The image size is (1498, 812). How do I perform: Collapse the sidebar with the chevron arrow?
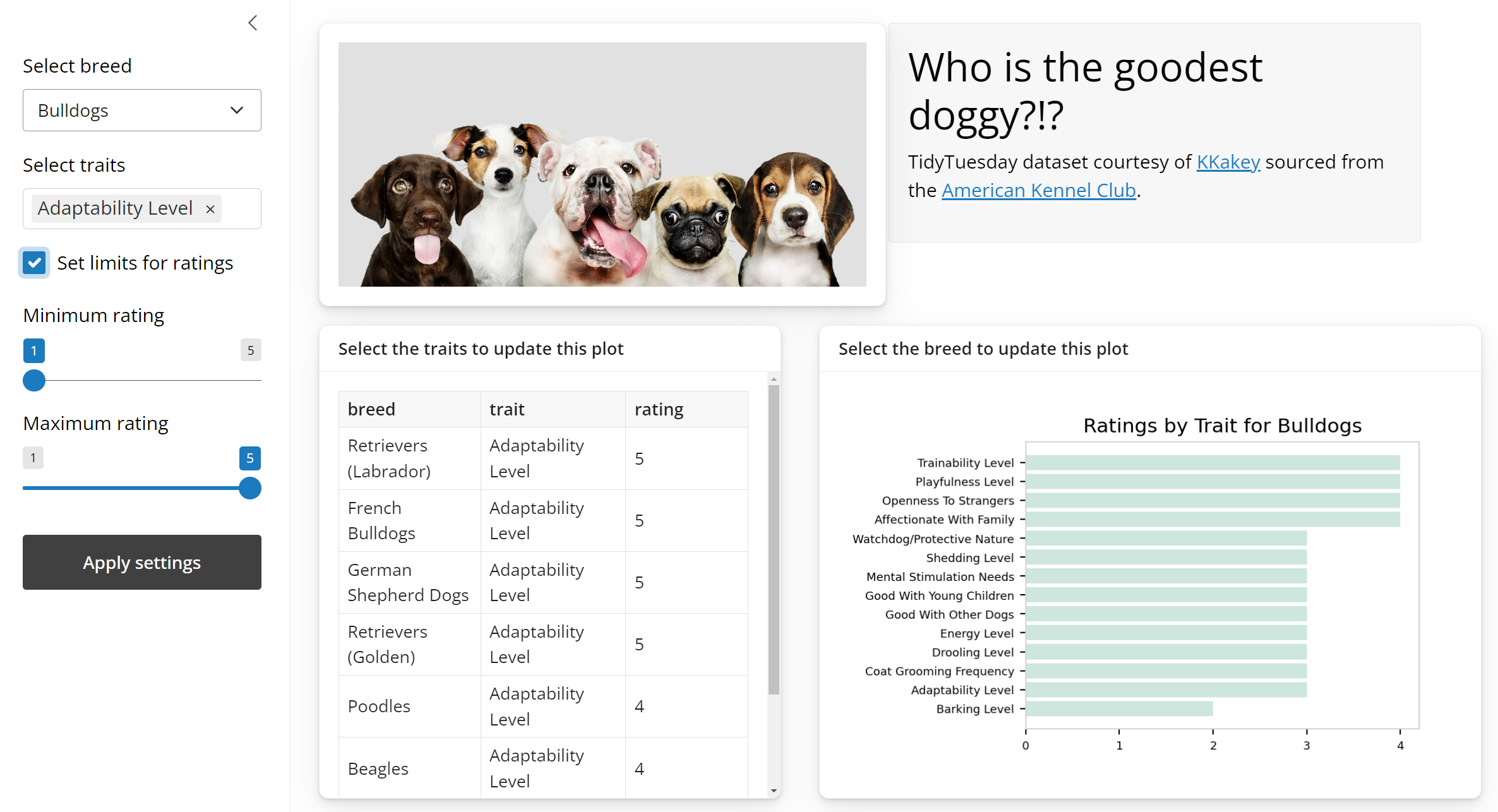253,23
